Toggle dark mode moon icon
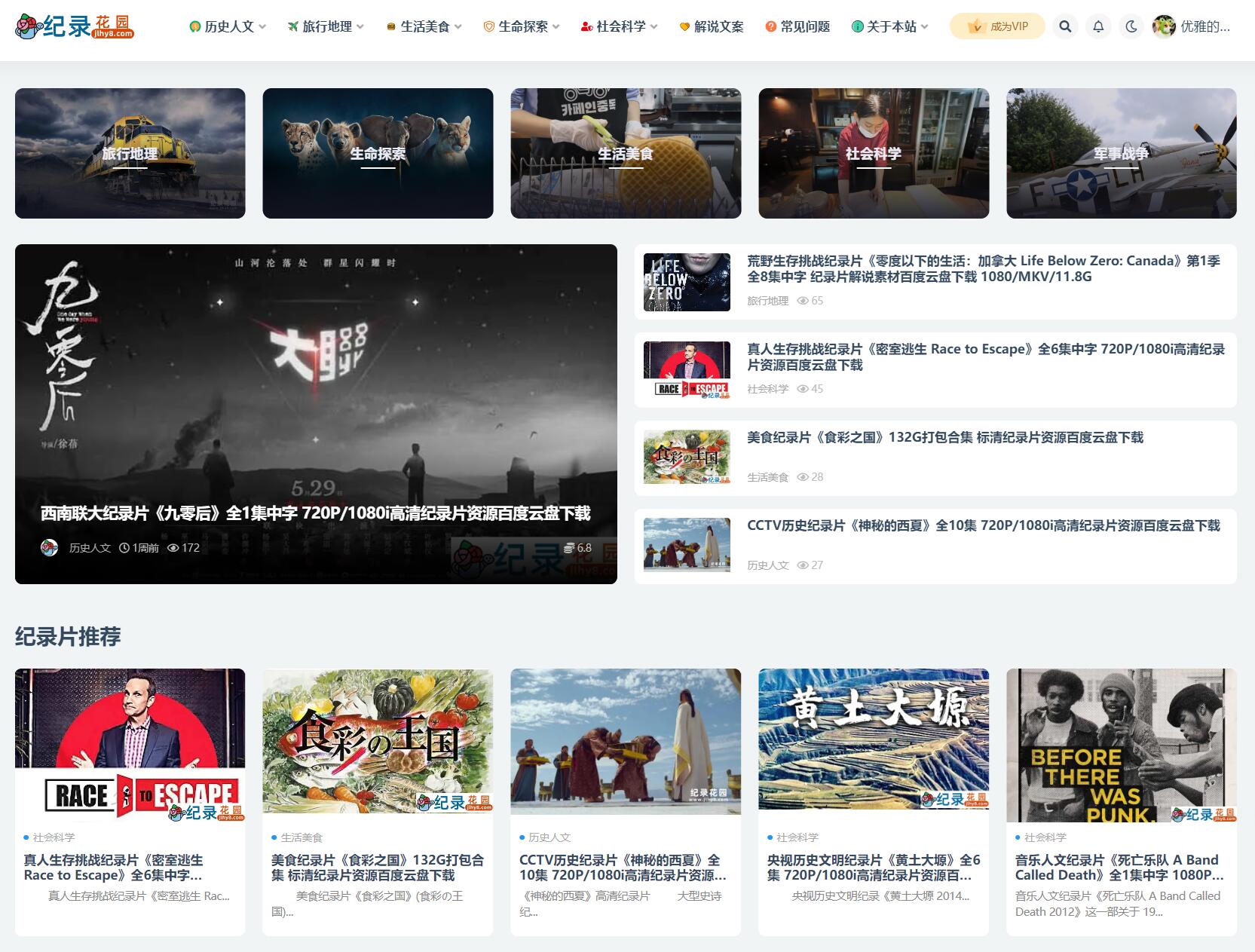The width and height of the screenshot is (1255, 952). [x=1131, y=26]
